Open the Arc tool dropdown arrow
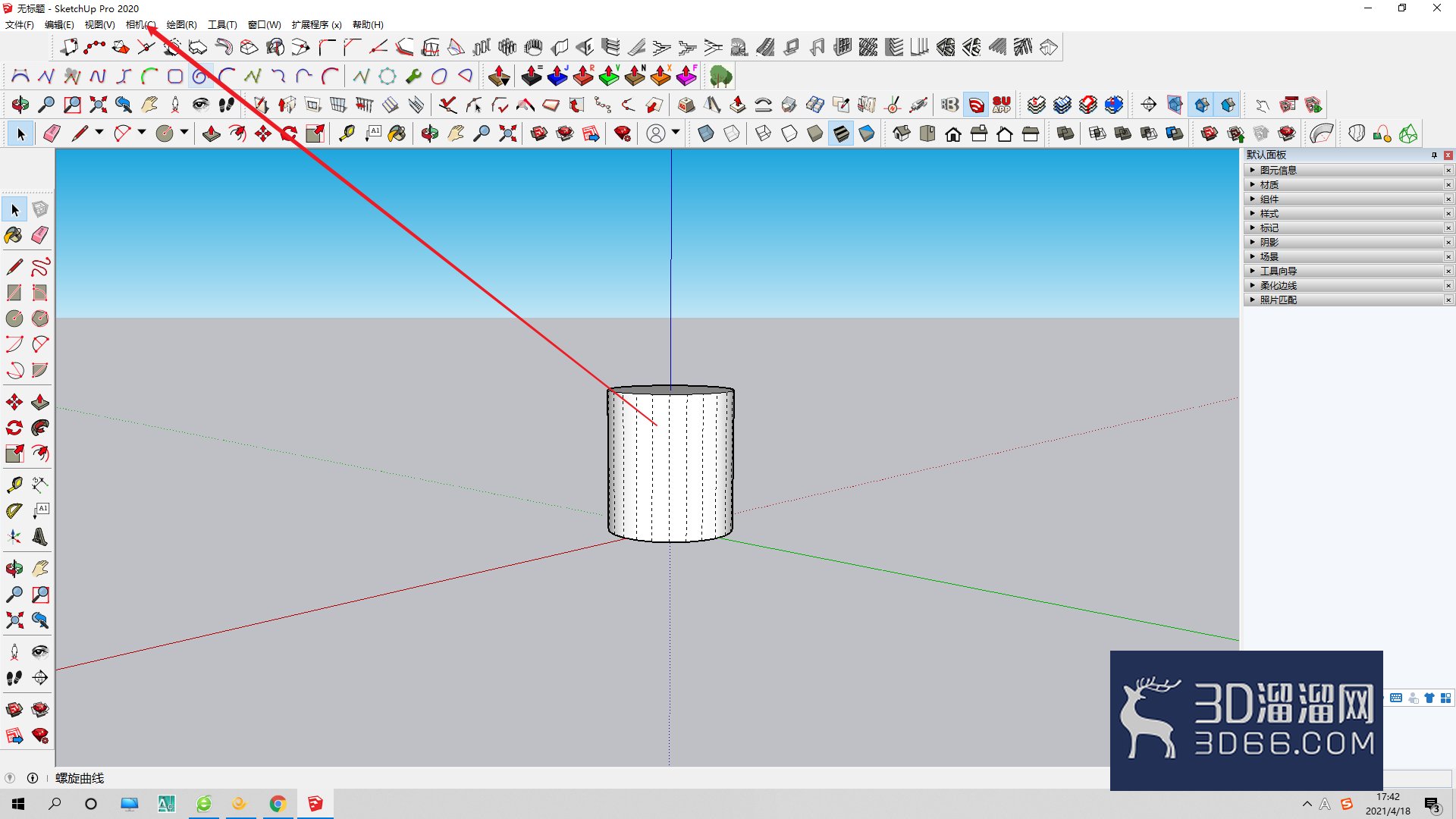This screenshot has width=1456, height=819. pos(142,133)
